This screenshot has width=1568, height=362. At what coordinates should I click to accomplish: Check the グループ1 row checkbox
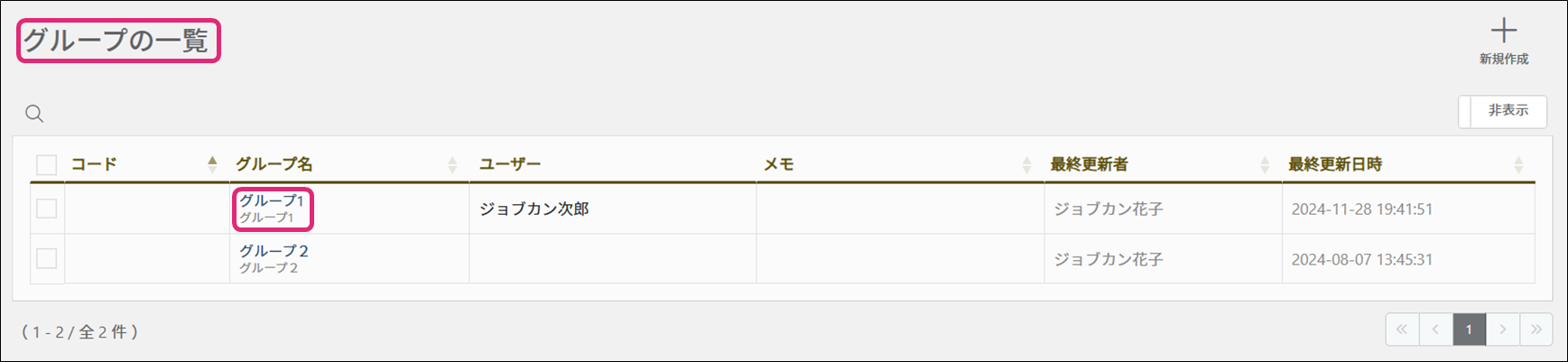coord(46,209)
